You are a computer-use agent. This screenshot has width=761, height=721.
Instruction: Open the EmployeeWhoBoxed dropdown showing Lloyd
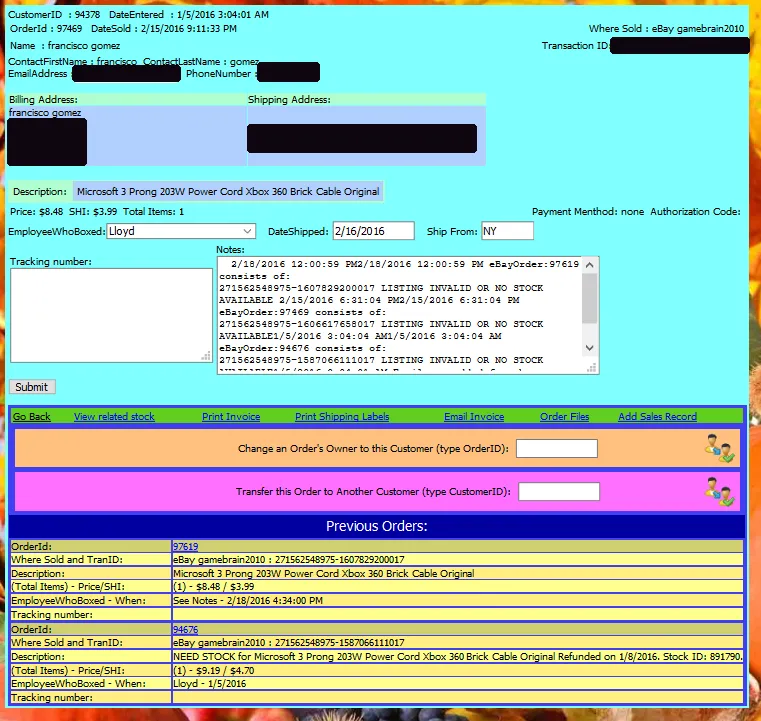tap(181, 231)
